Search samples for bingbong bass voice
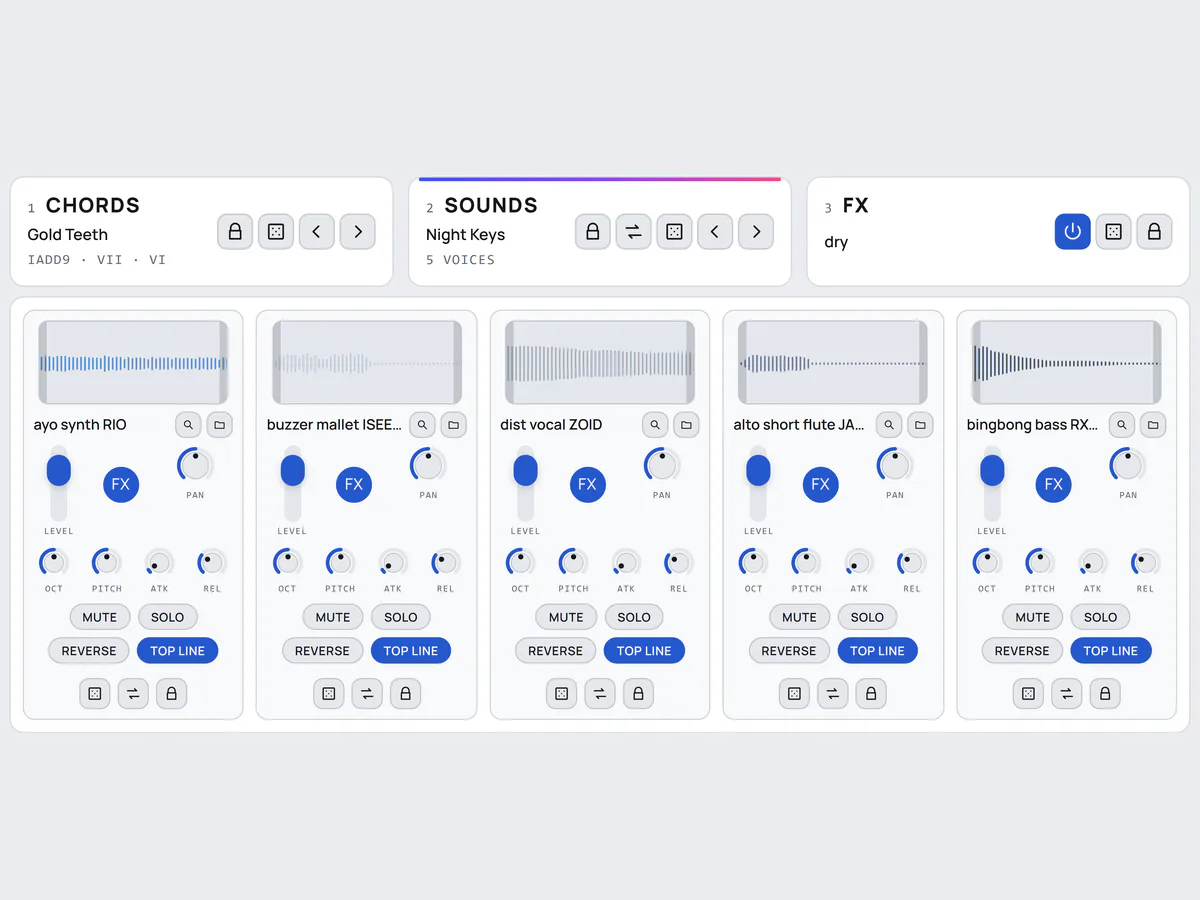Image resolution: width=1200 pixels, height=900 pixels. tap(1122, 425)
